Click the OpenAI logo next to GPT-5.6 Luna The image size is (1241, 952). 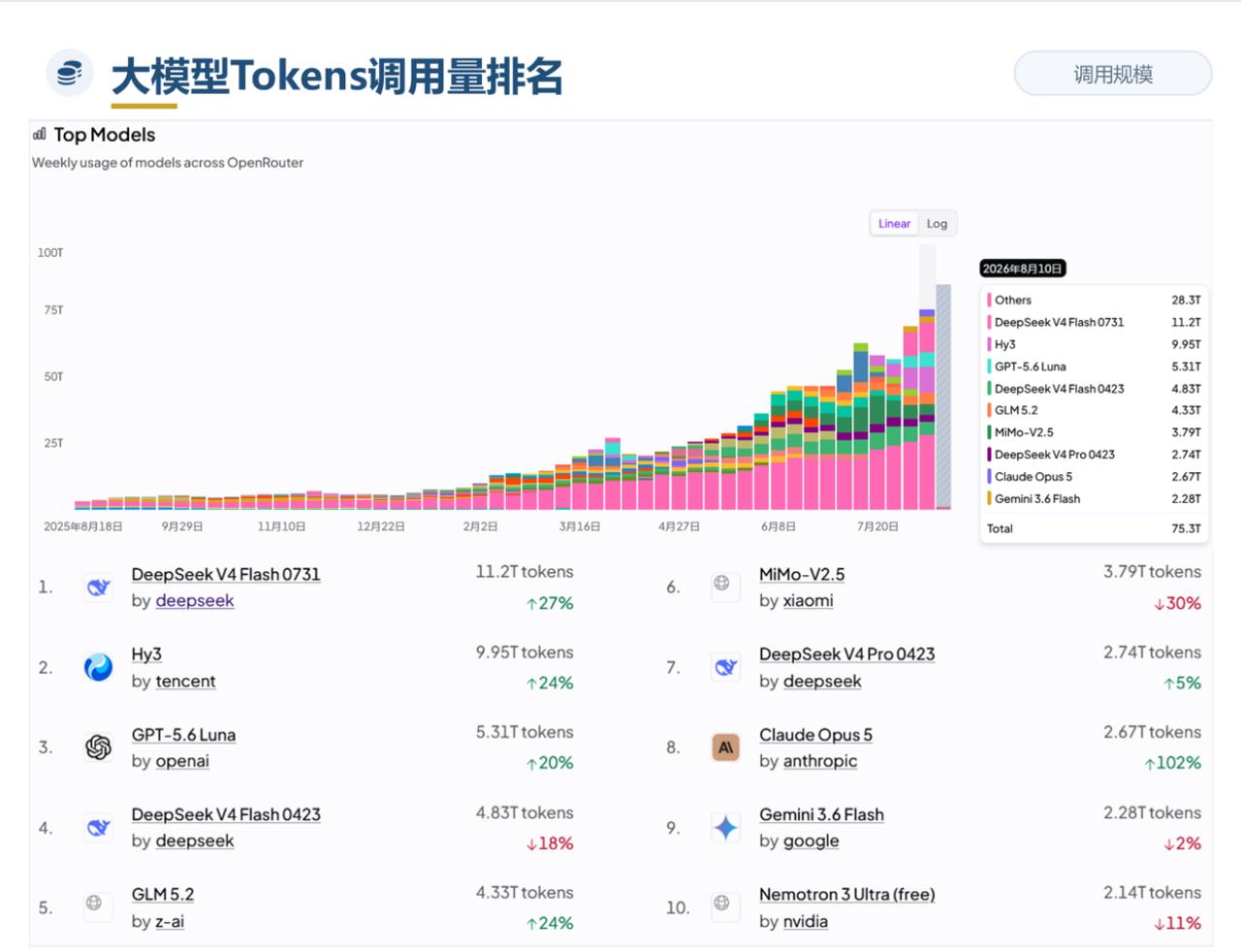click(x=98, y=747)
